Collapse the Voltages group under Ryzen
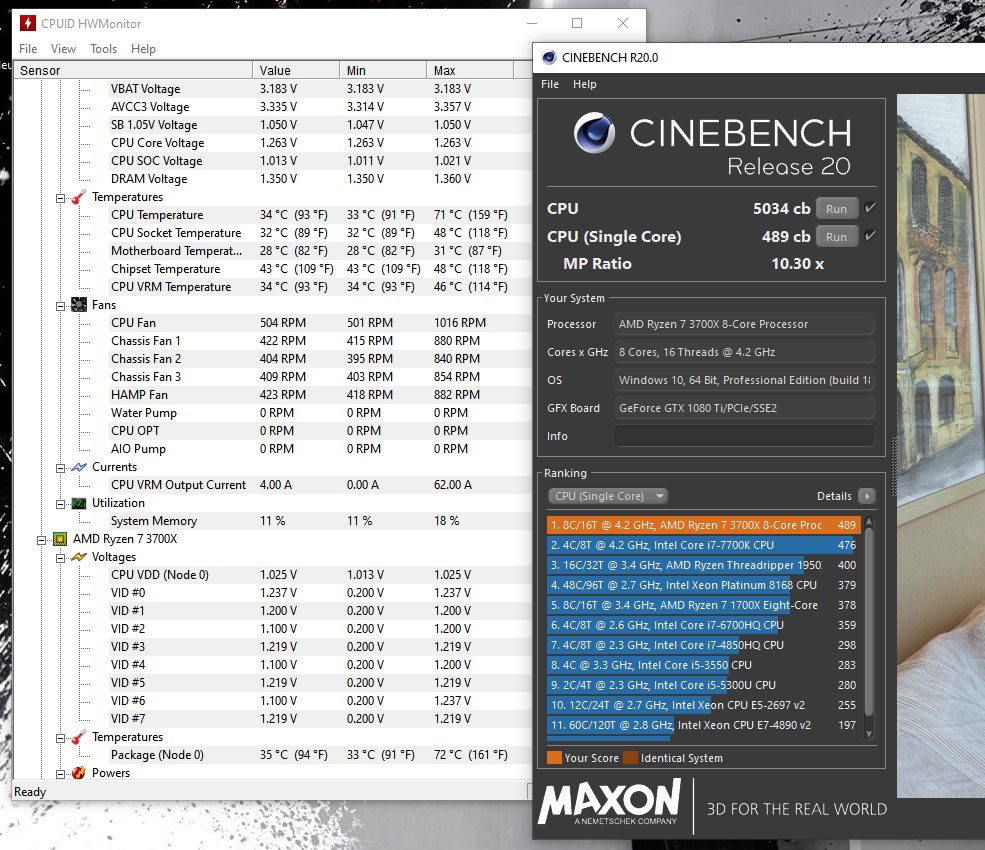 (60, 558)
